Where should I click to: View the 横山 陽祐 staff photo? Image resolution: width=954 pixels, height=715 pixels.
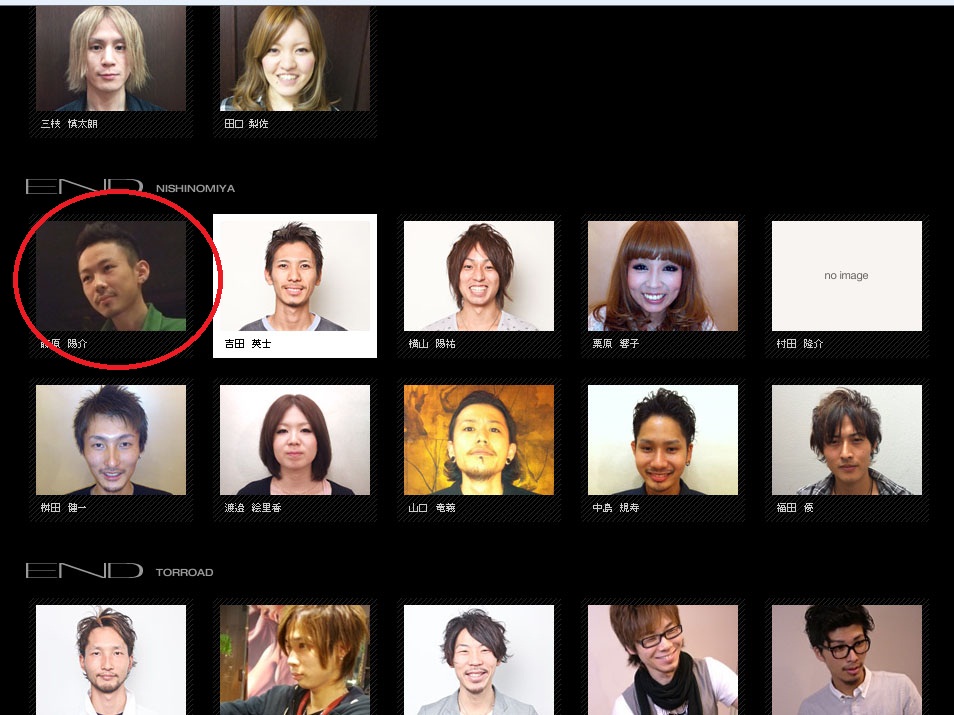pyautogui.click(x=479, y=276)
